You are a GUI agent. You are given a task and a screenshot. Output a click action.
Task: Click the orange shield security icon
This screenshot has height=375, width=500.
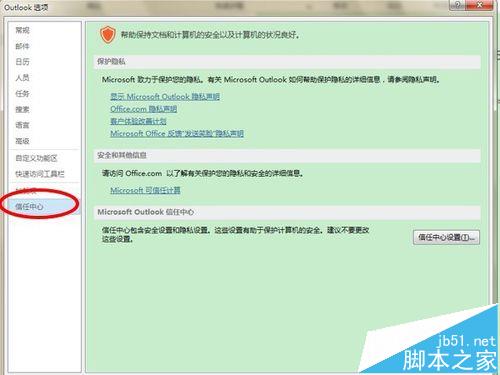pyautogui.click(x=108, y=35)
